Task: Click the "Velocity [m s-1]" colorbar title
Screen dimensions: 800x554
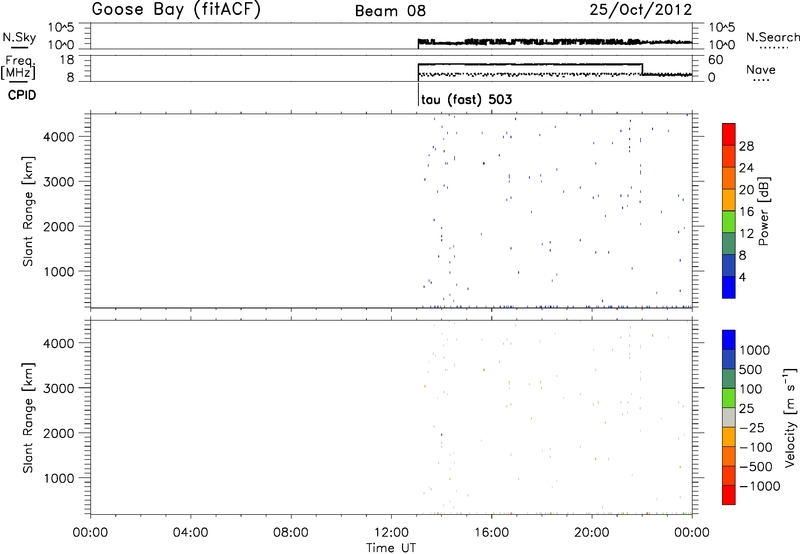Action: [x=790, y=417]
